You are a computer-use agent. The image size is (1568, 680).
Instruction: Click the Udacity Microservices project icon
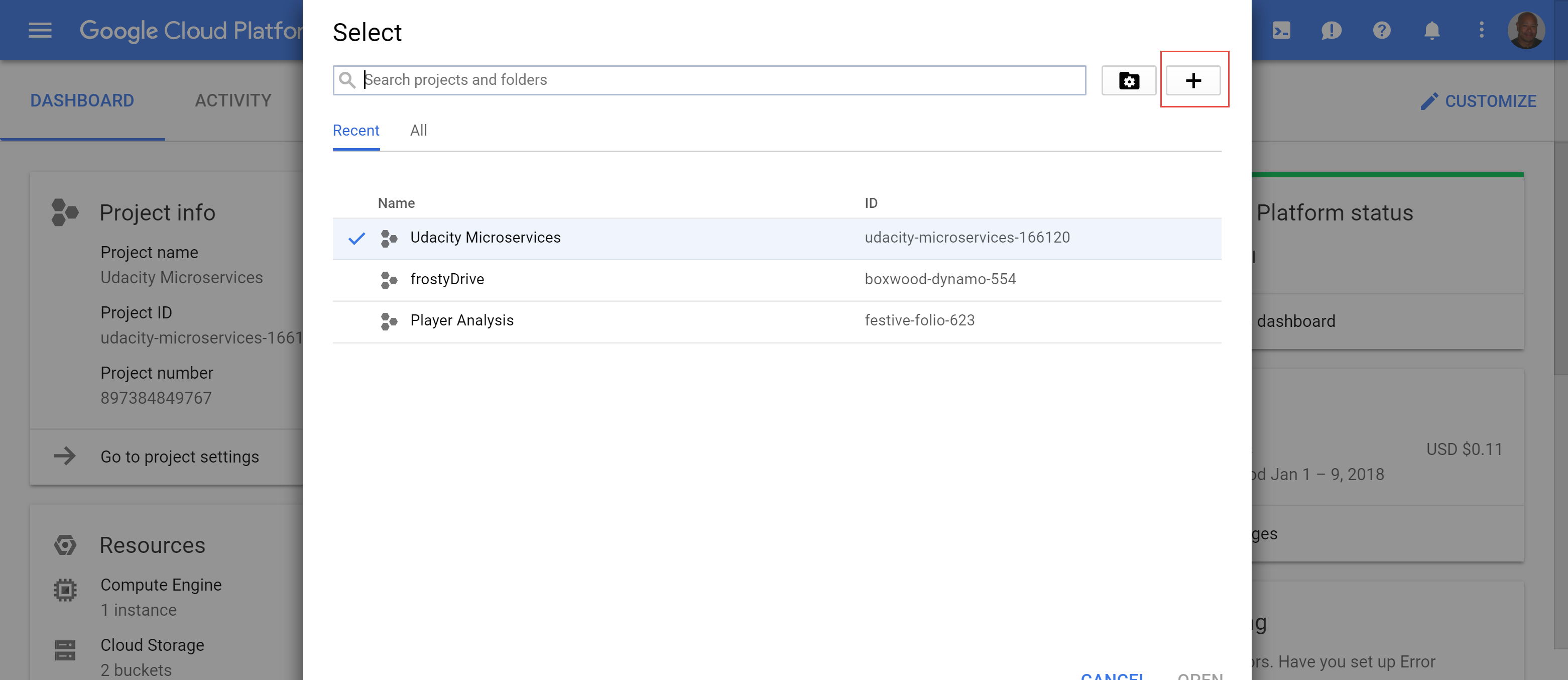(388, 238)
